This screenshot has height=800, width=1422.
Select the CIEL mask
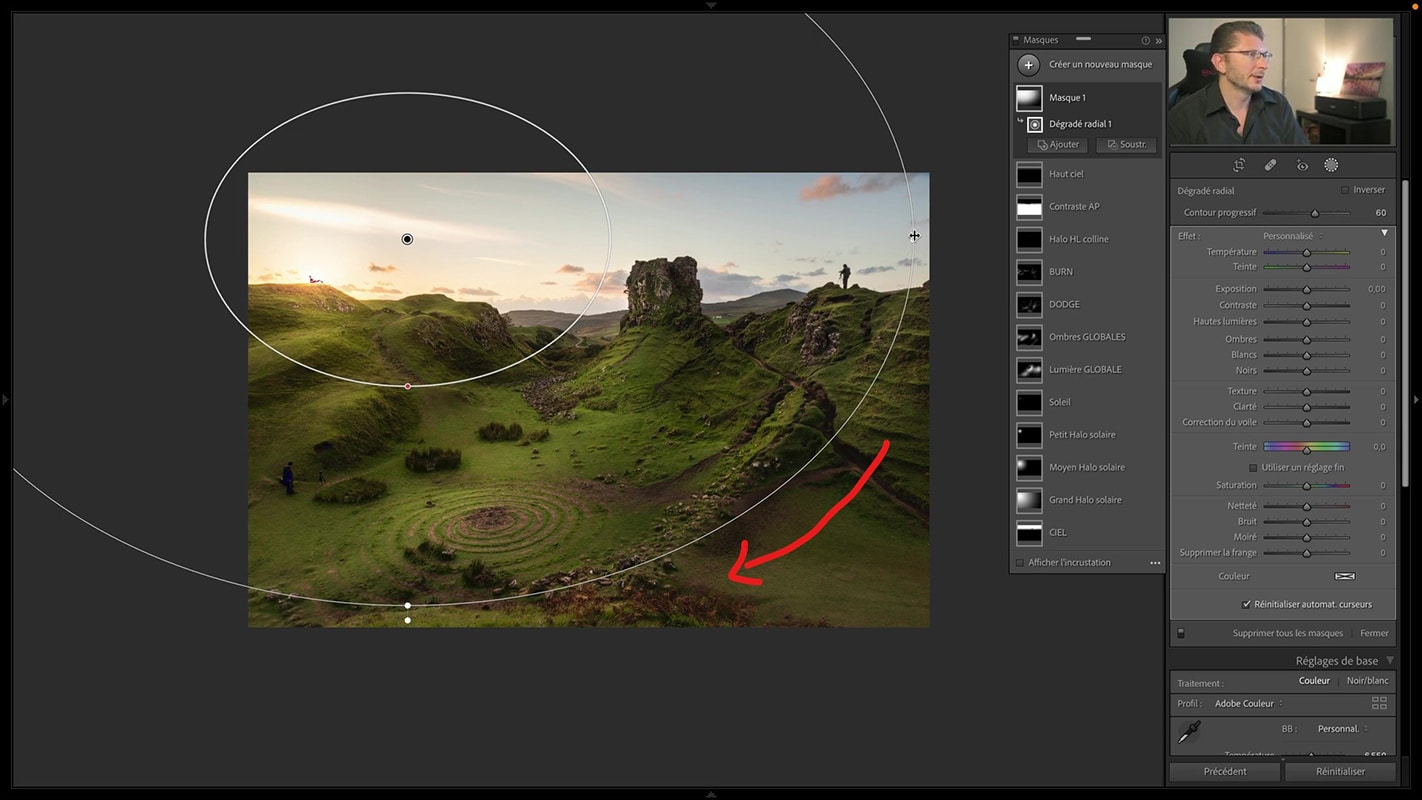tap(1088, 532)
